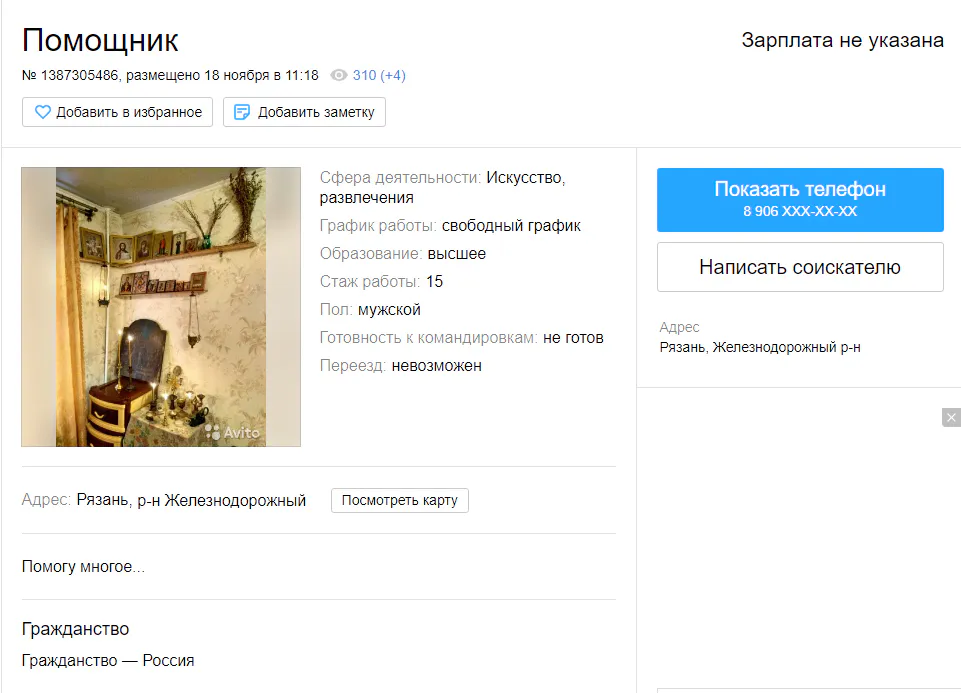Click the masked phone number 8 906 XXX-XX-XX
This screenshot has height=693, width=961.
pos(800,211)
